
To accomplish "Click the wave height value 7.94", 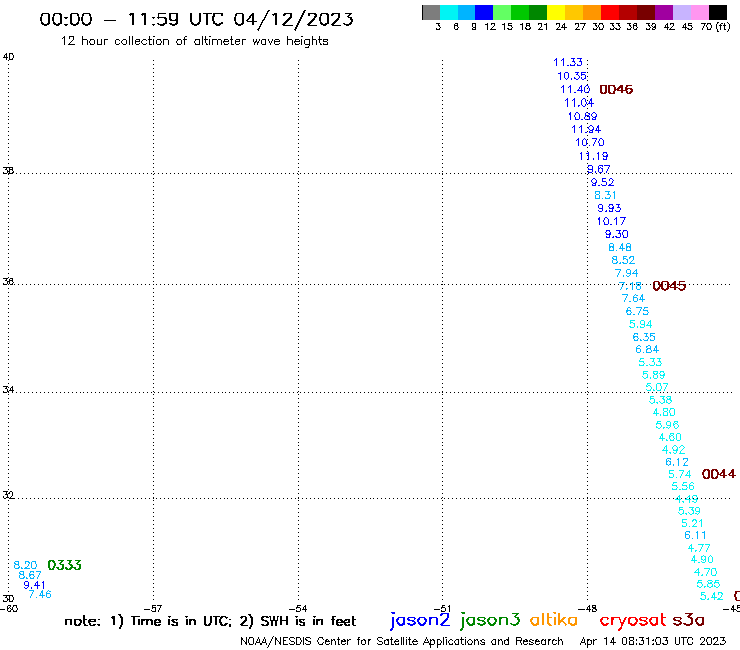I will [x=626, y=273].
